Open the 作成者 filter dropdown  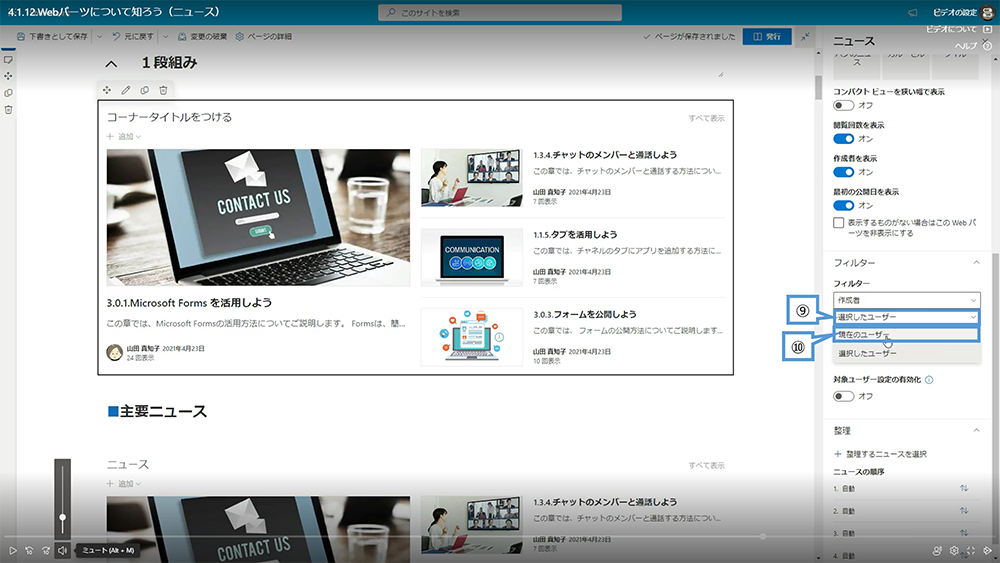906,300
